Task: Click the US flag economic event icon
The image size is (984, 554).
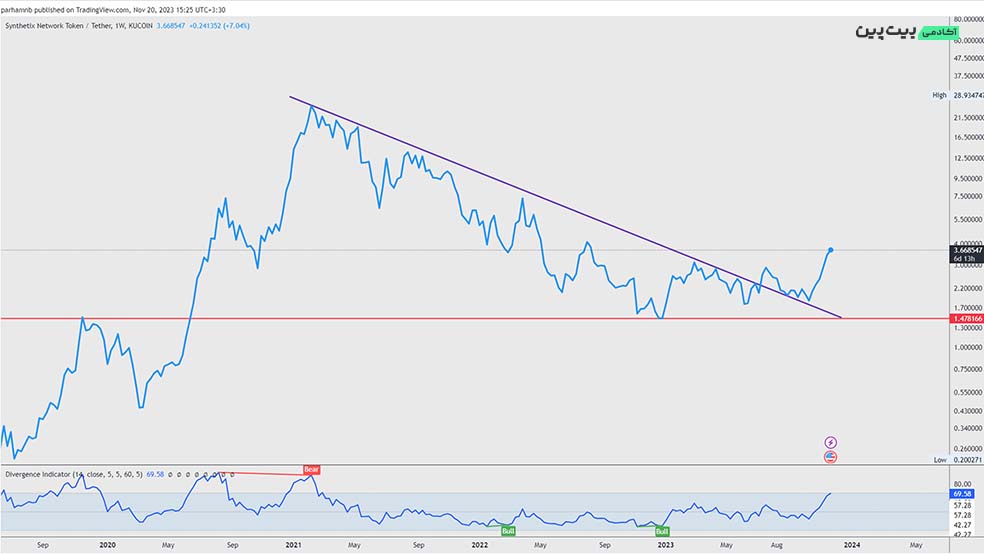Action: (830, 457)
